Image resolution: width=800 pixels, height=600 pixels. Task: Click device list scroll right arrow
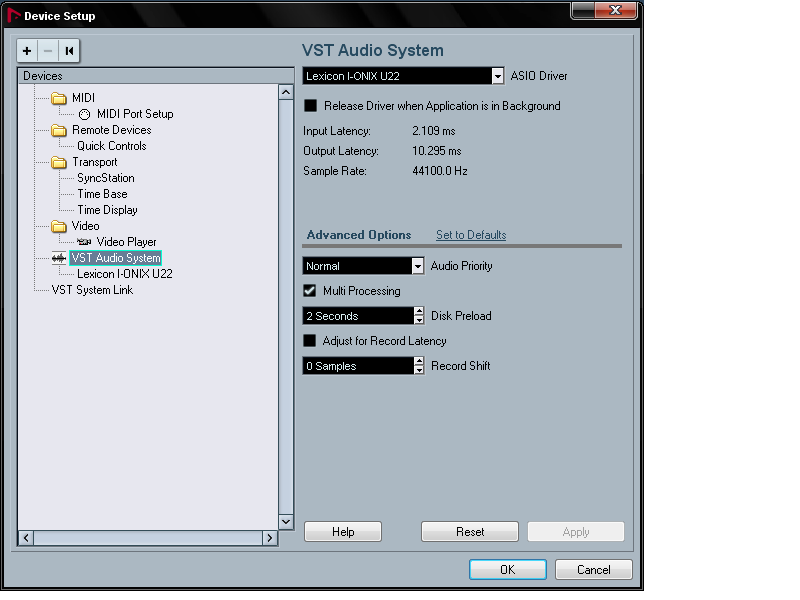click(269, 538)
